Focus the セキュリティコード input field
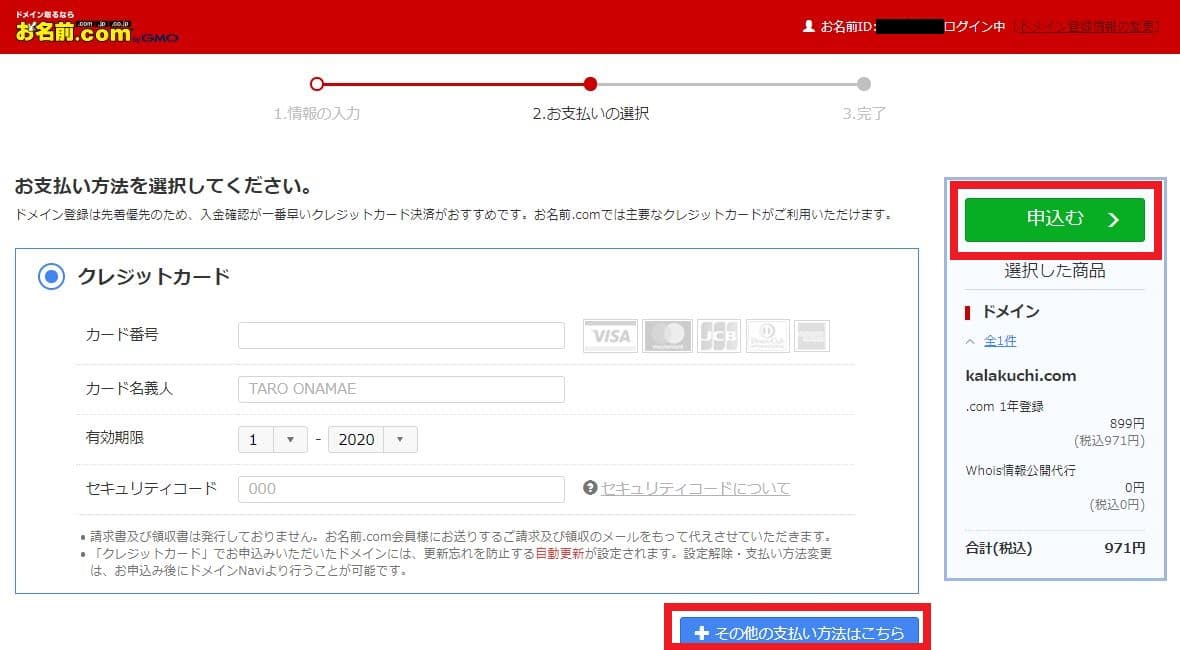The image size is (1180, 650). 401,489
